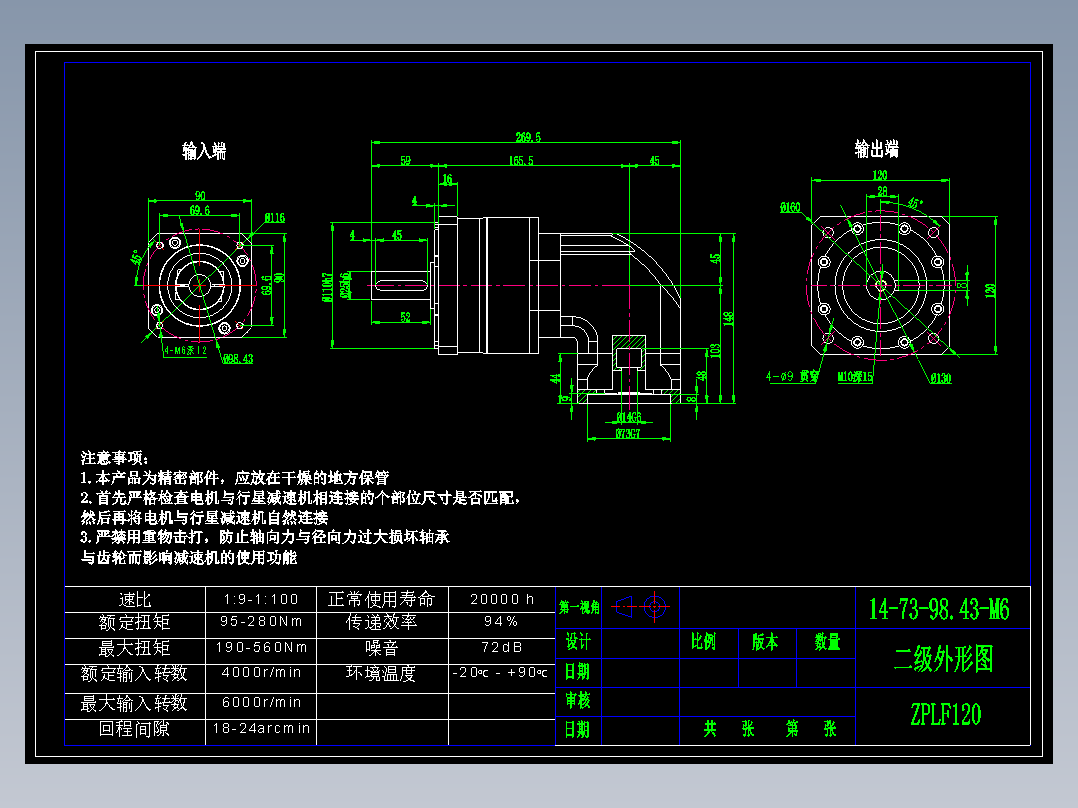Click the M10螺15 thread note
1078x808 pixels.
[855, 377]
